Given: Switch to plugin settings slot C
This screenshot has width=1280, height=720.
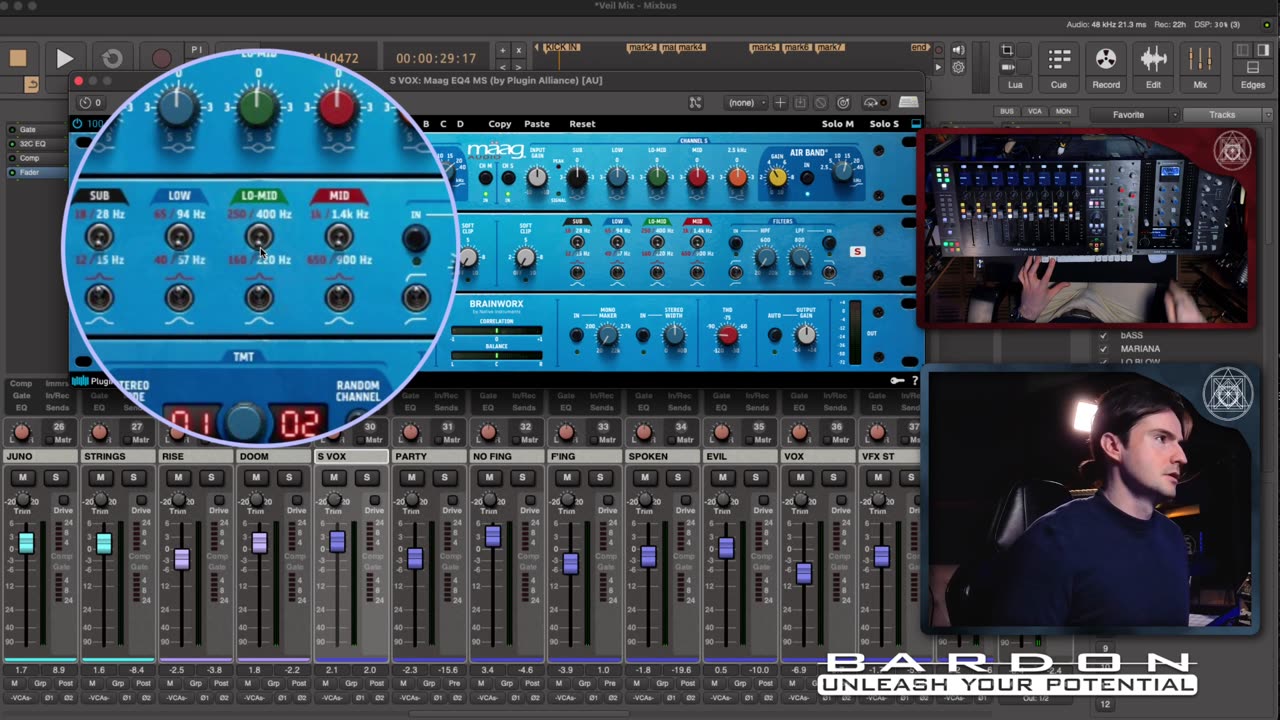Looking at the screenshot, I should (443, 124).
